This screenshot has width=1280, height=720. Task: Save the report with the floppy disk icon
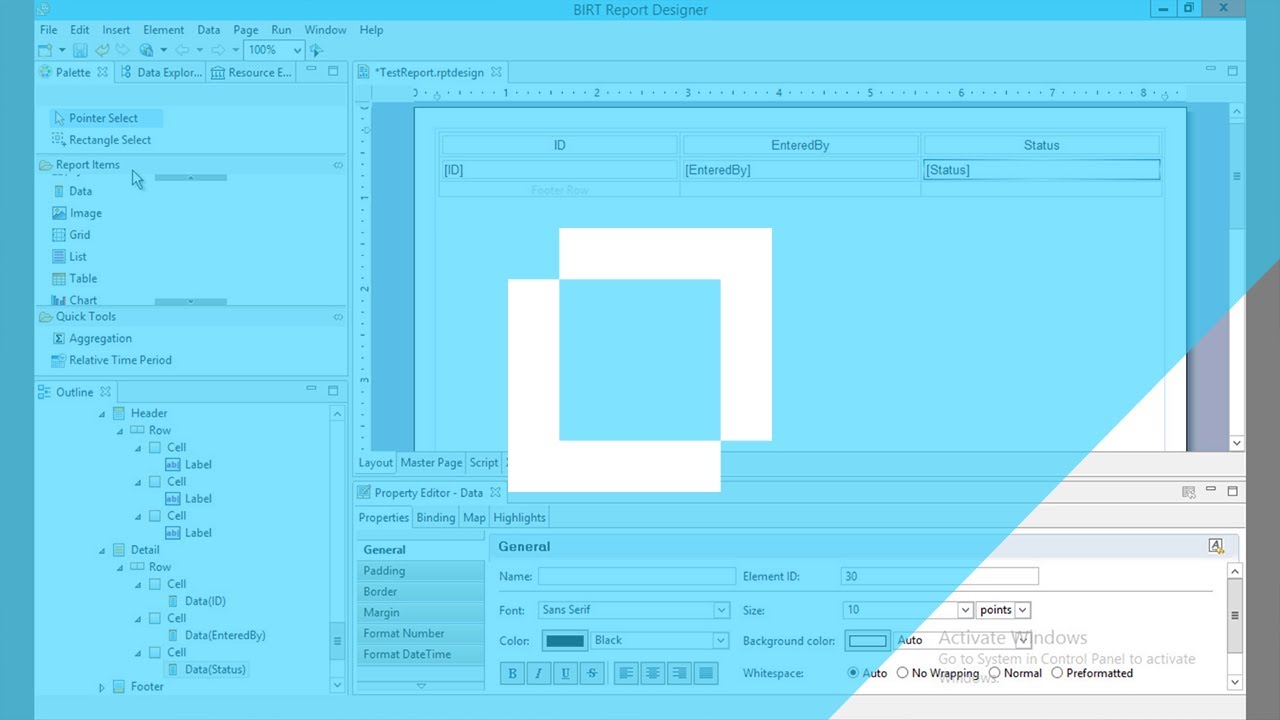point(80,50)
